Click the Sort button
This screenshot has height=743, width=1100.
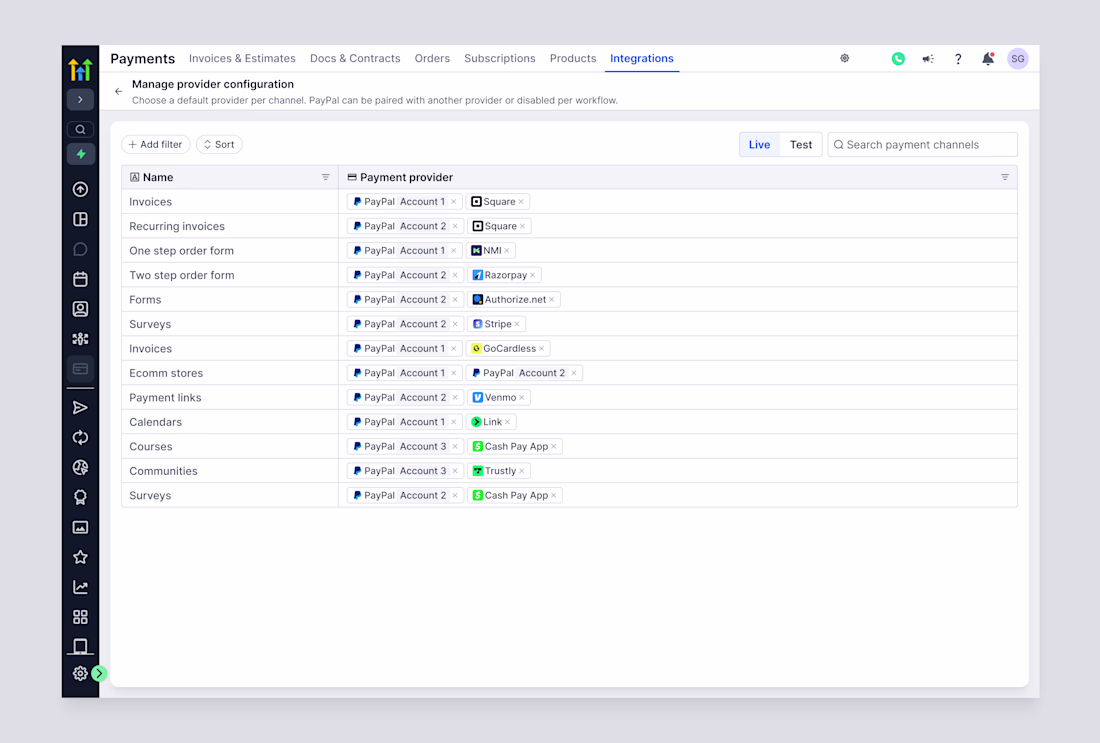219,145
